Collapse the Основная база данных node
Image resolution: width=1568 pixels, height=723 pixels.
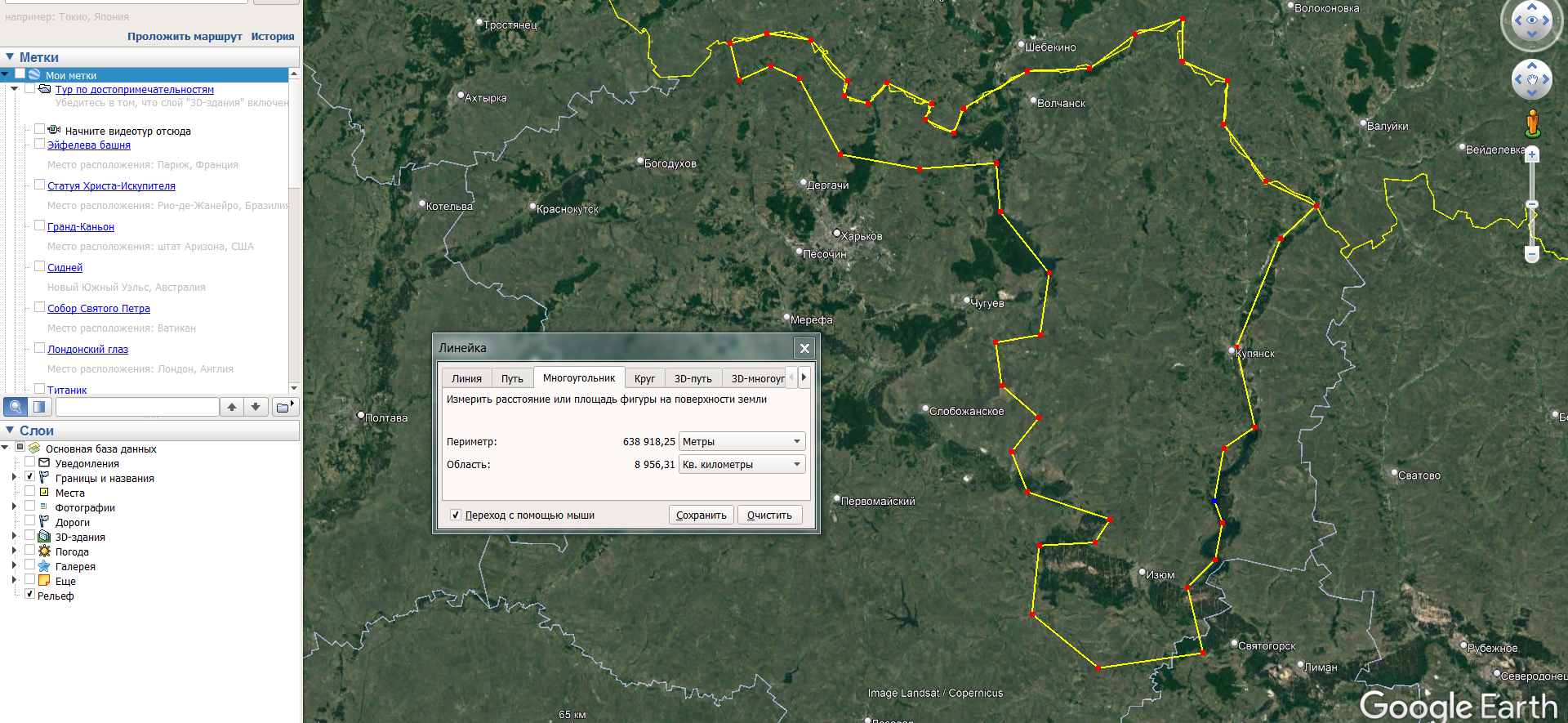tap(5, 448)
